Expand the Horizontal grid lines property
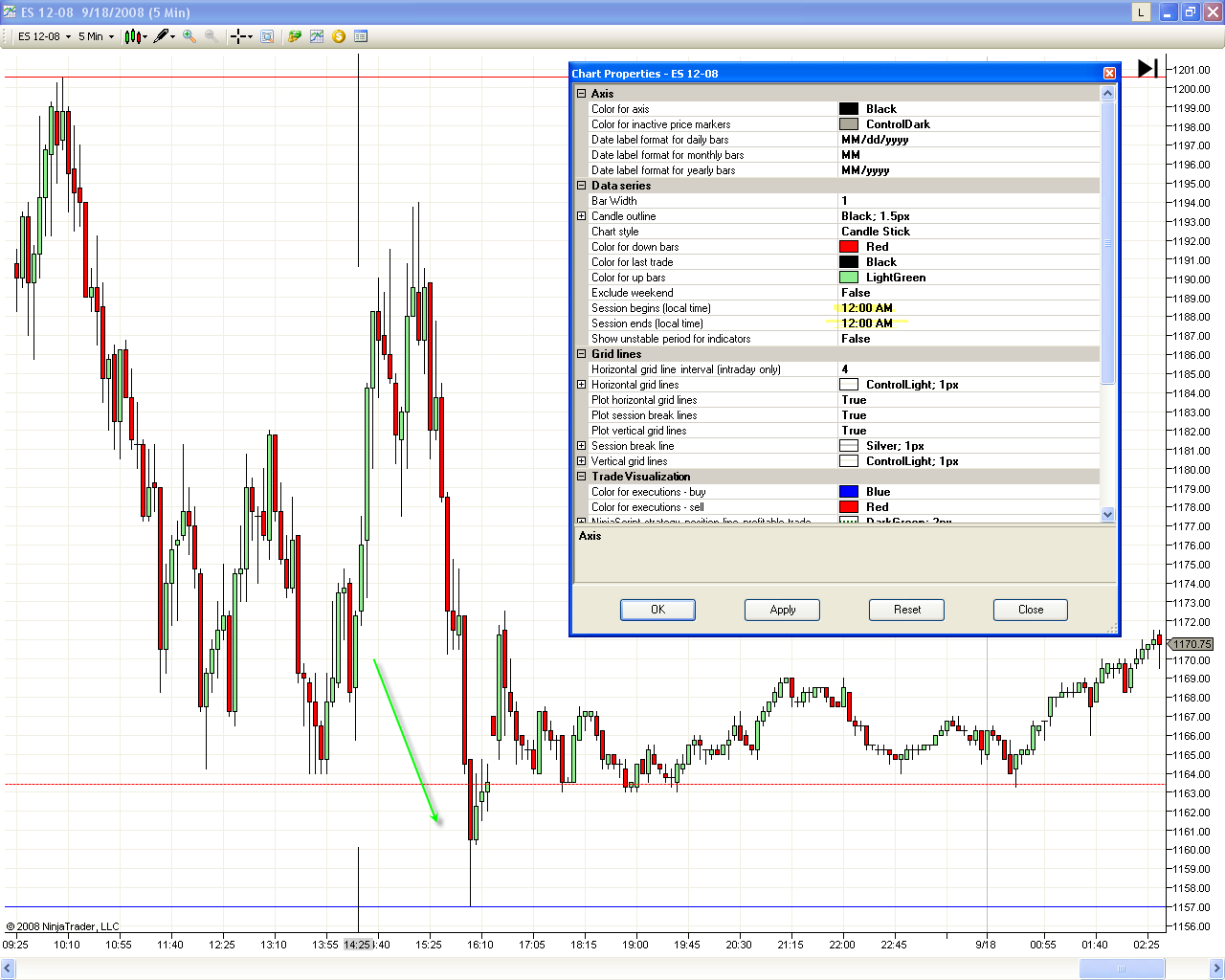Viewport: 1225px width, 980px height. pos(581,385)
